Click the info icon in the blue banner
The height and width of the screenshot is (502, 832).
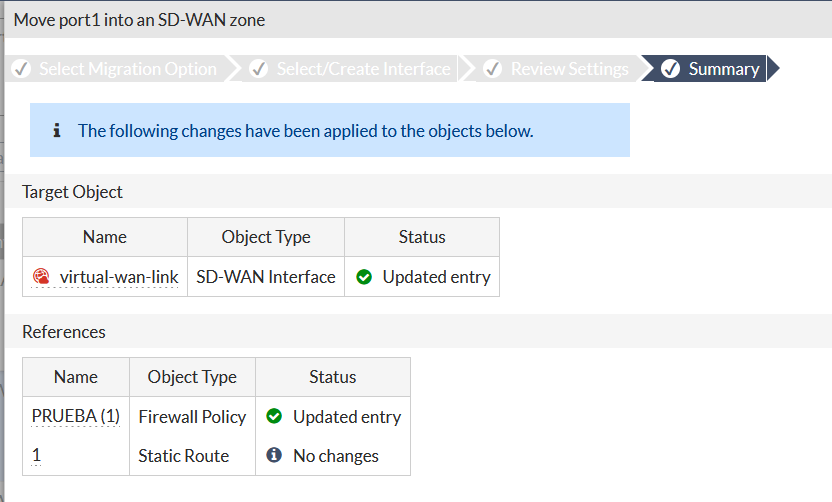(x=57, y=130)
